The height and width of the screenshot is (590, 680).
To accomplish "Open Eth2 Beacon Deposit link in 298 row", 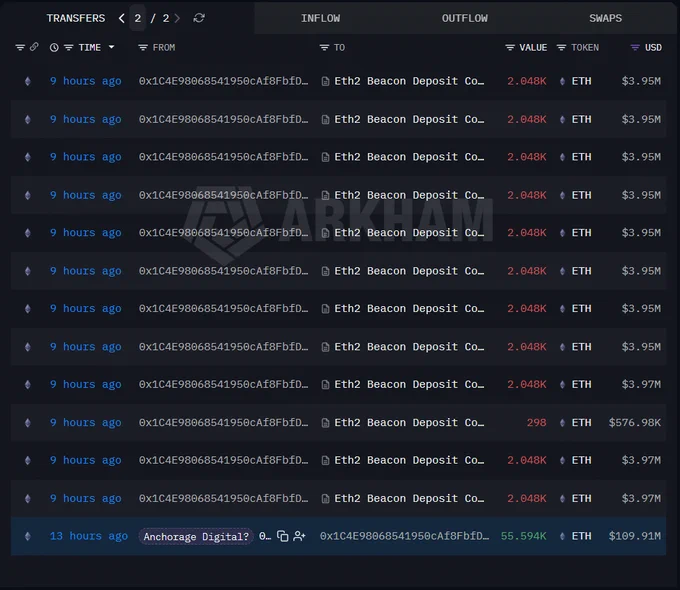I will coord(409,423).
